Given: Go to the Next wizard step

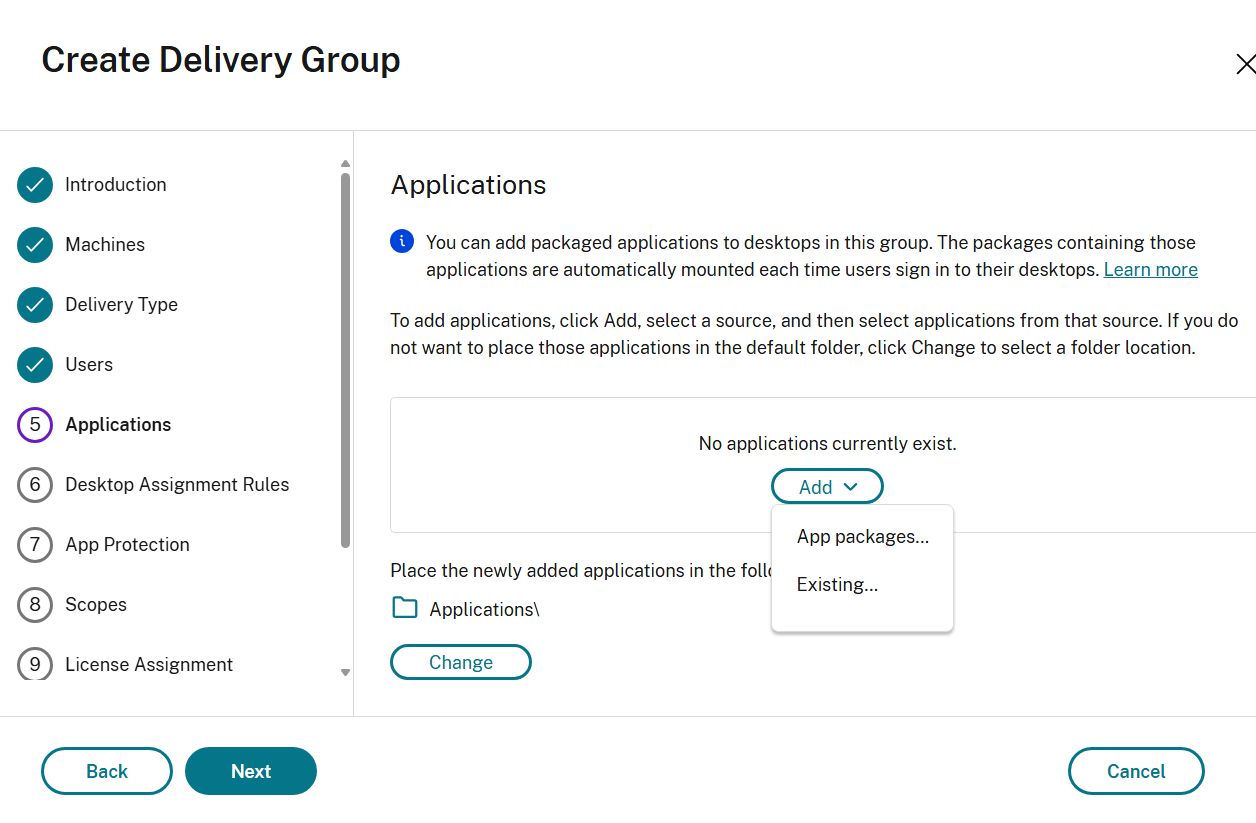Looking at the screenshot, I should [251, 771].
